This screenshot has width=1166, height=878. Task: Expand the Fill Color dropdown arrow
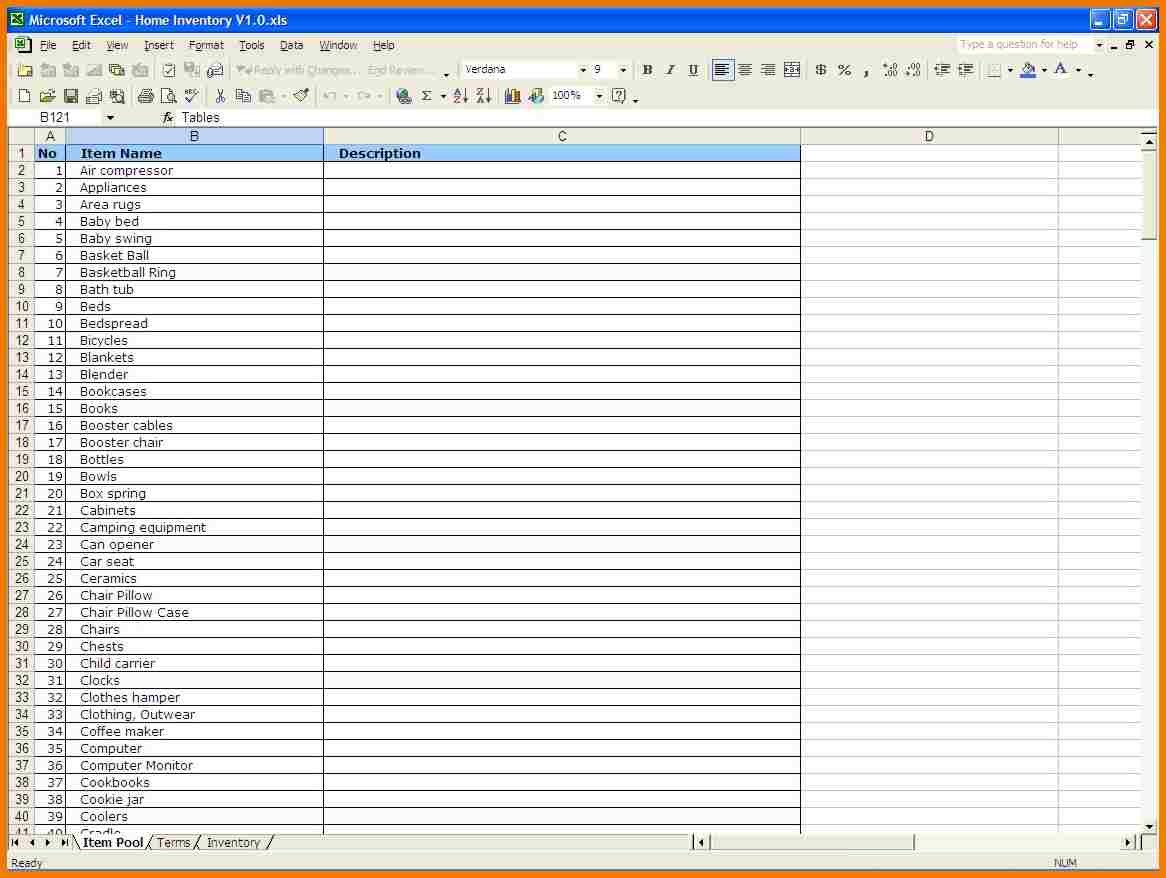click(1044, 70)
